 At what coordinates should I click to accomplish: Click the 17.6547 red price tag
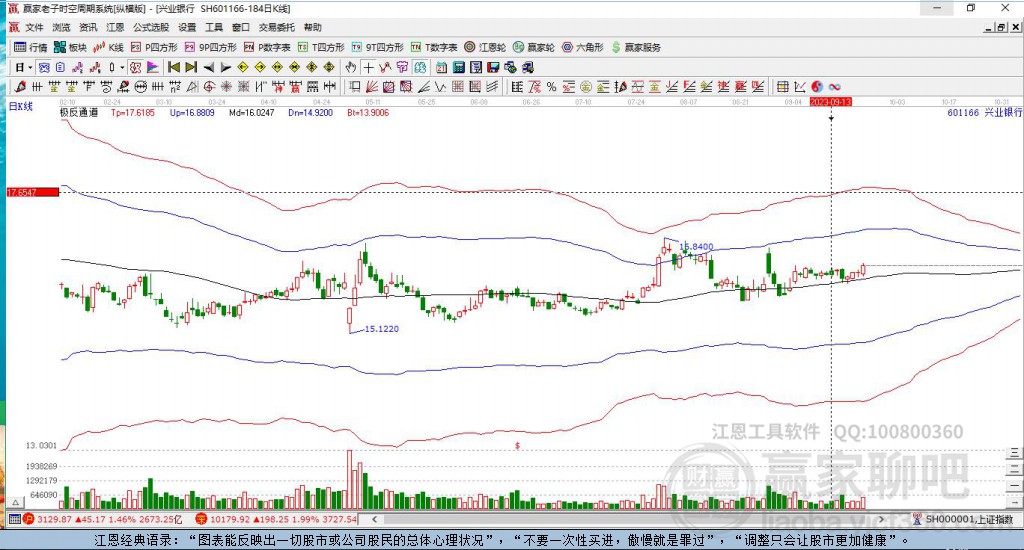point(33,192)
